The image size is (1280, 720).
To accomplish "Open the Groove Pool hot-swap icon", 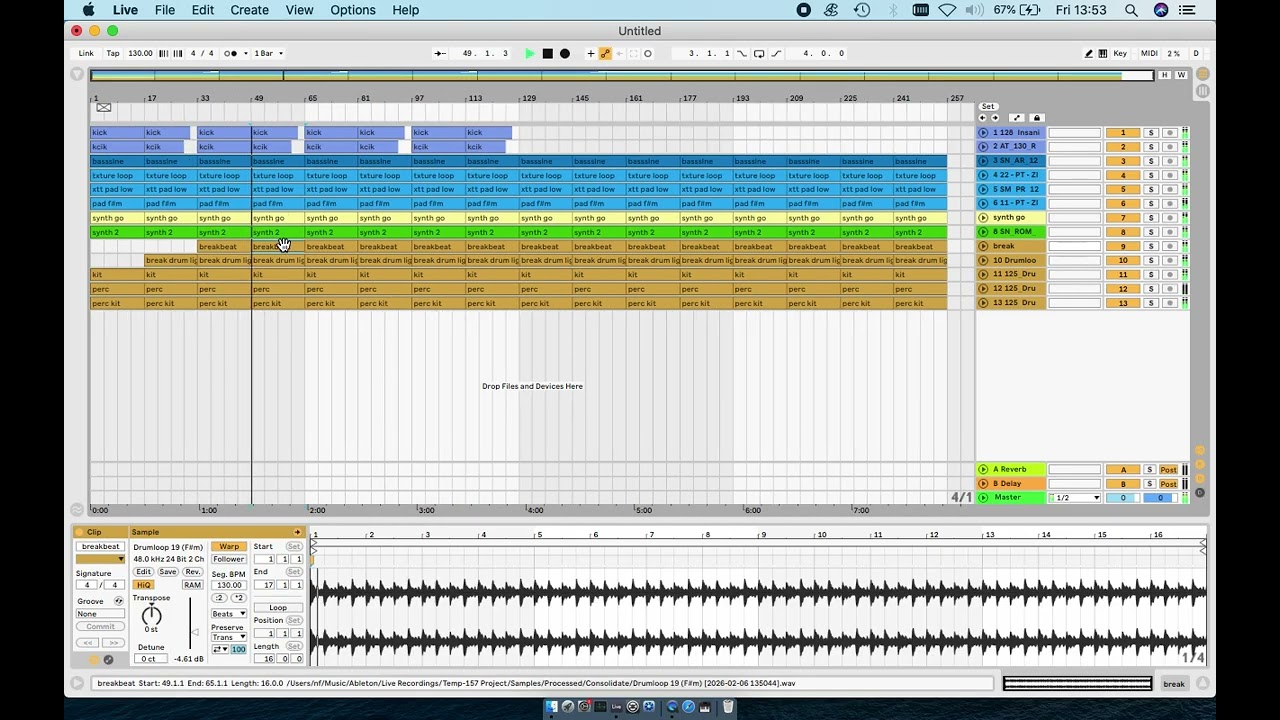I will click(118, 601).
